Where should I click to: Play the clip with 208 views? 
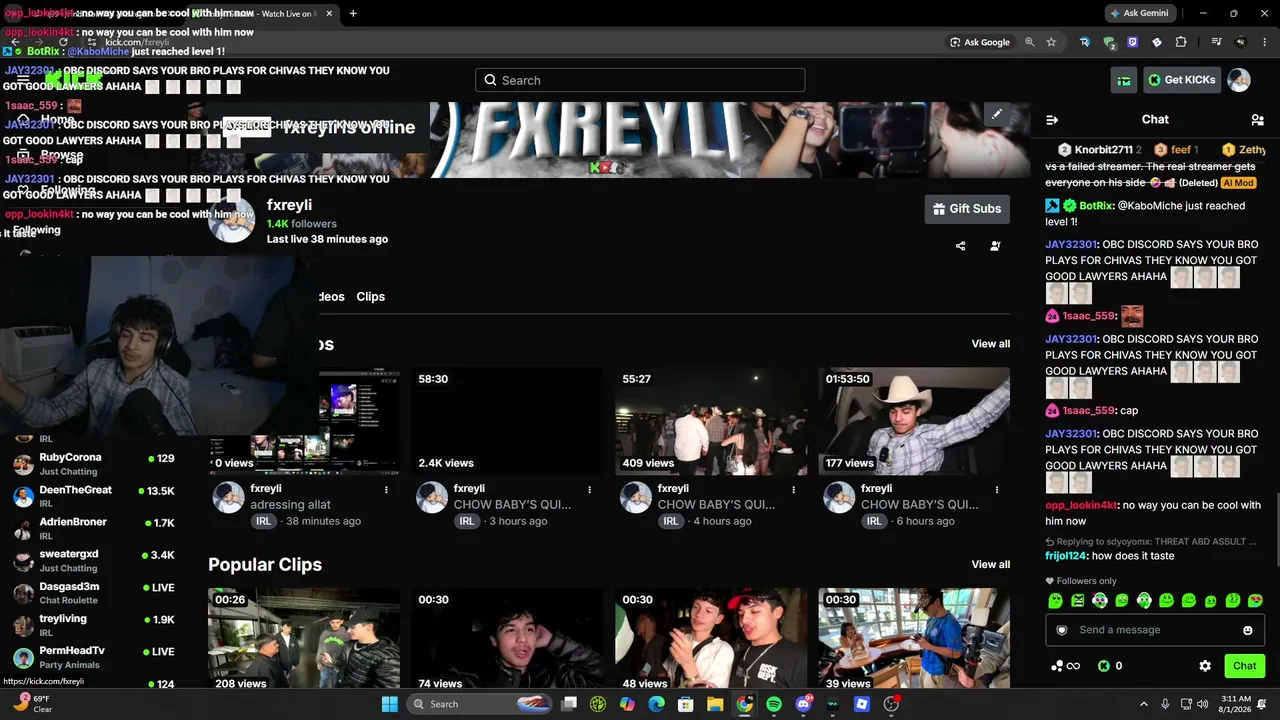pos(304,639)
